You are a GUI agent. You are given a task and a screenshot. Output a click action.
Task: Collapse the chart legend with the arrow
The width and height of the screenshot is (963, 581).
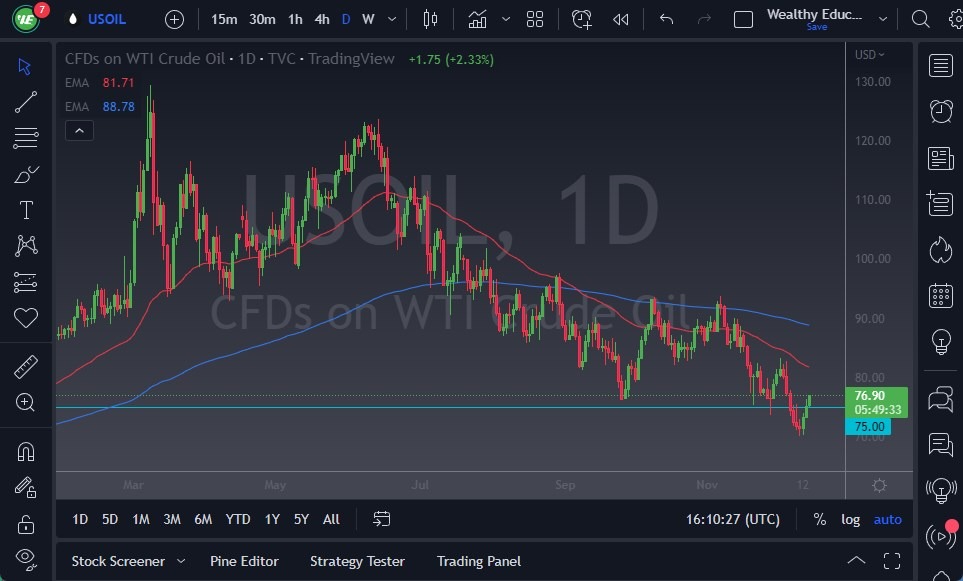tap(79, 130)
